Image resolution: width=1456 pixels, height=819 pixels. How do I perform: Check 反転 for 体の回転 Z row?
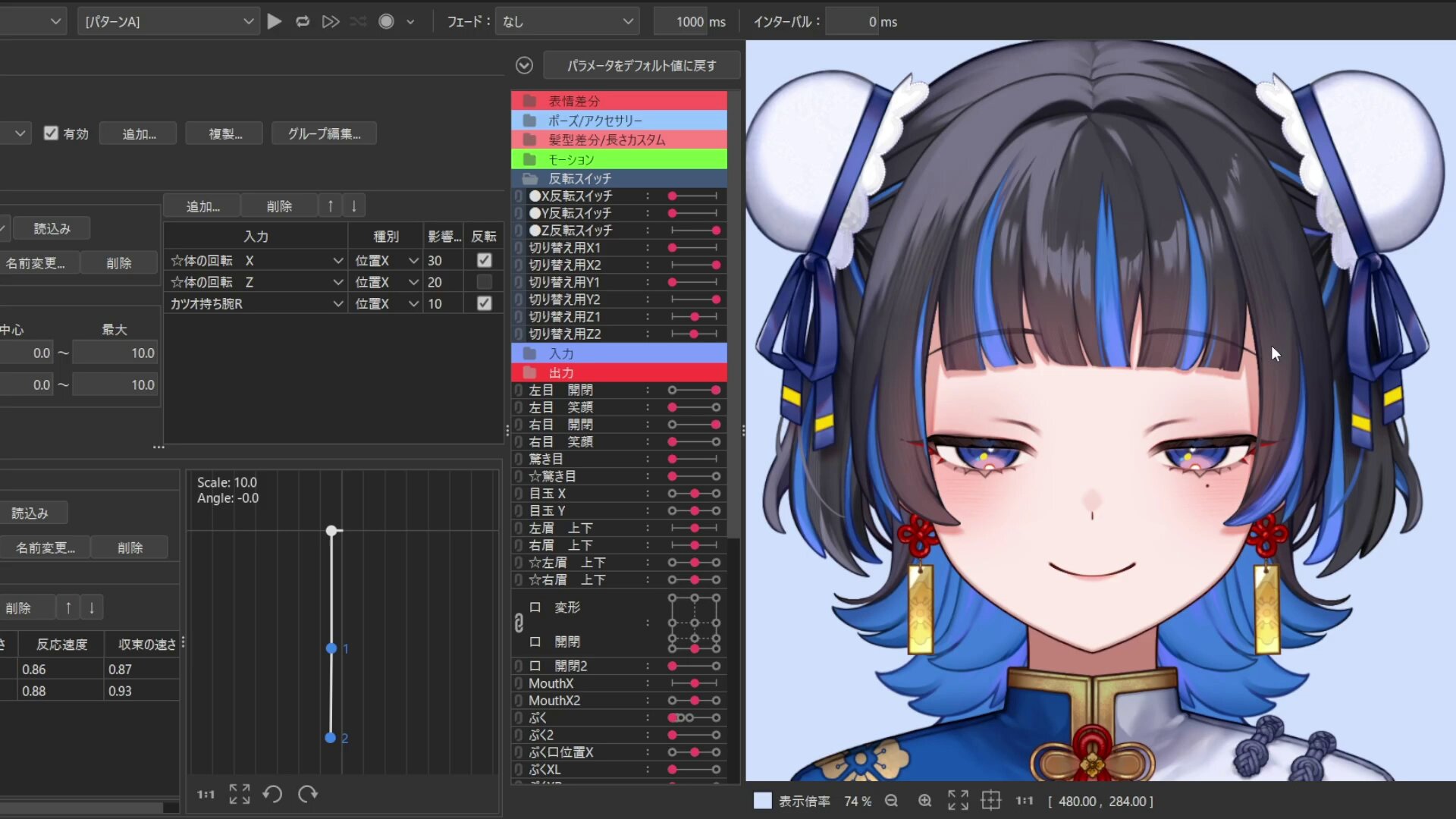click(484, 282)
